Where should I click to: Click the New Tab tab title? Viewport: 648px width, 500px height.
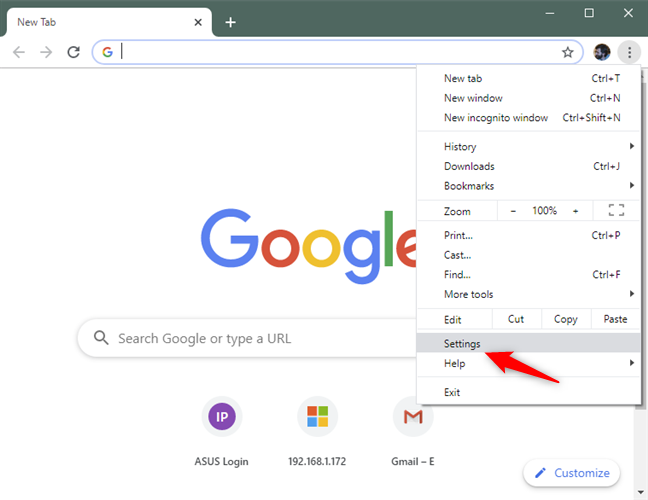[x=36, y=22]
